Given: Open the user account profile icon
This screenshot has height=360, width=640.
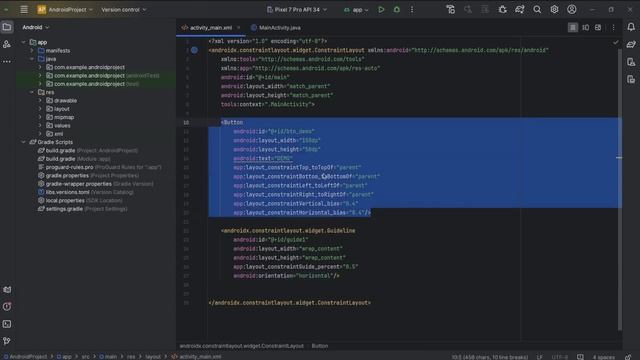Looking at the screenshot, I should pyautogui.click(x=571, y=9).
